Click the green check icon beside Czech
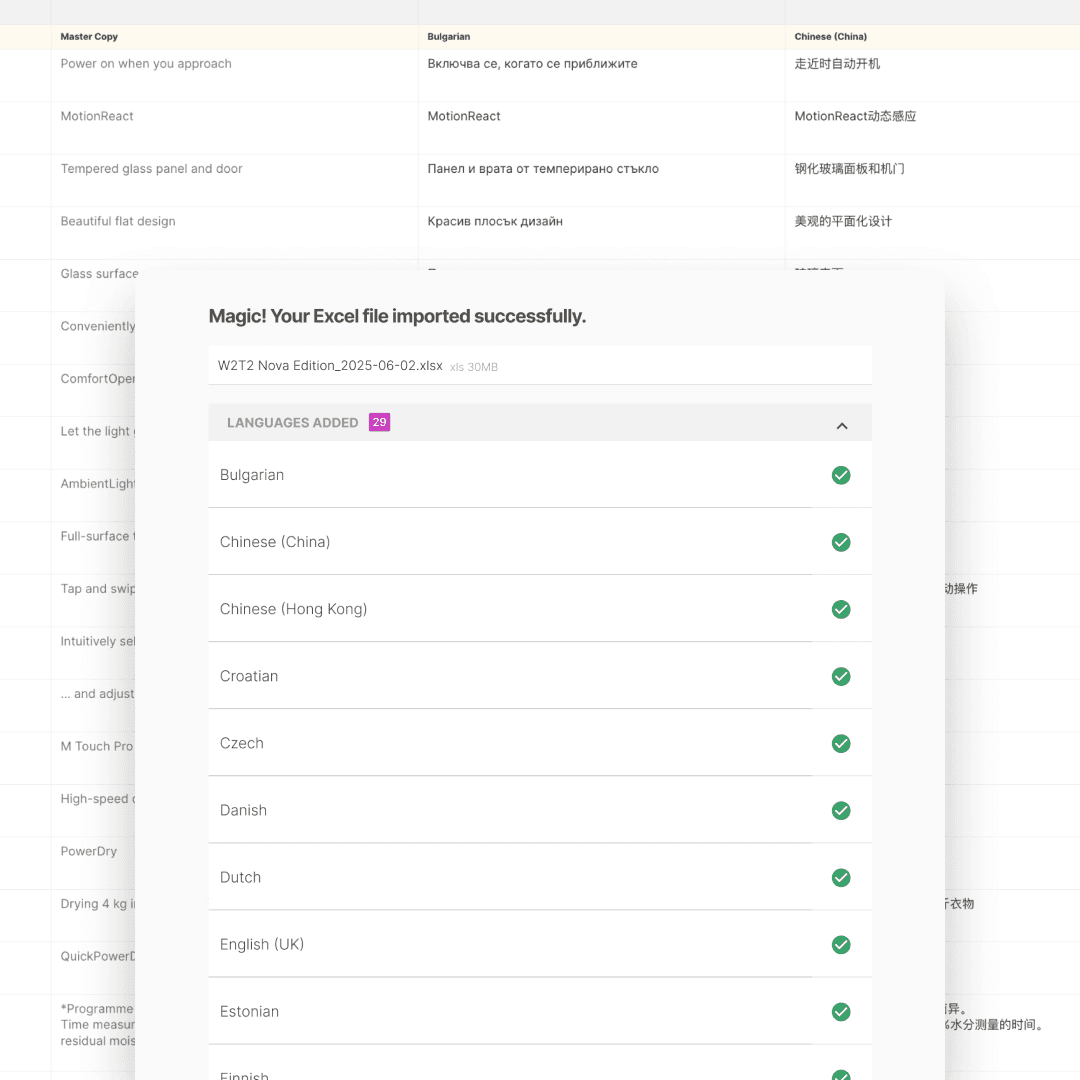Image resolution: width=1080 pixels, height=1080 pixels. (x=841, y=743)
